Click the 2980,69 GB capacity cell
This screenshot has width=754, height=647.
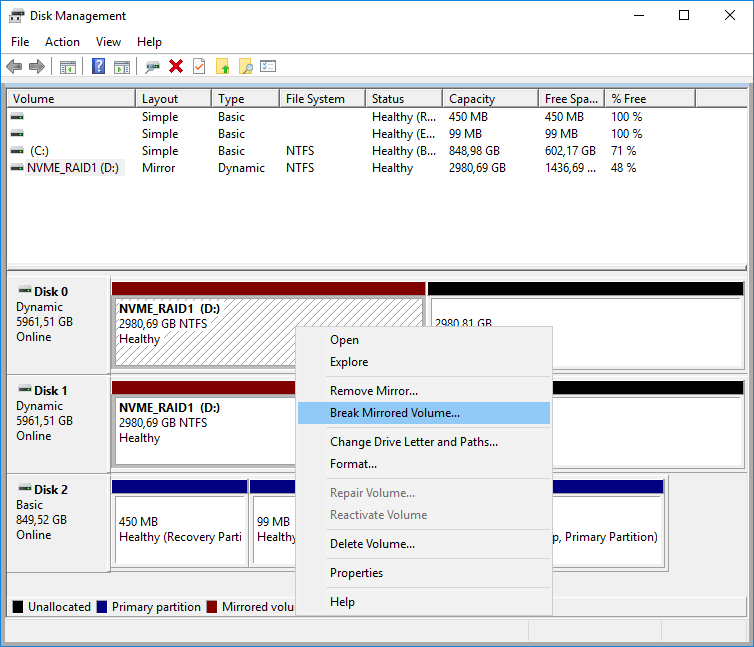pos(478,168)
